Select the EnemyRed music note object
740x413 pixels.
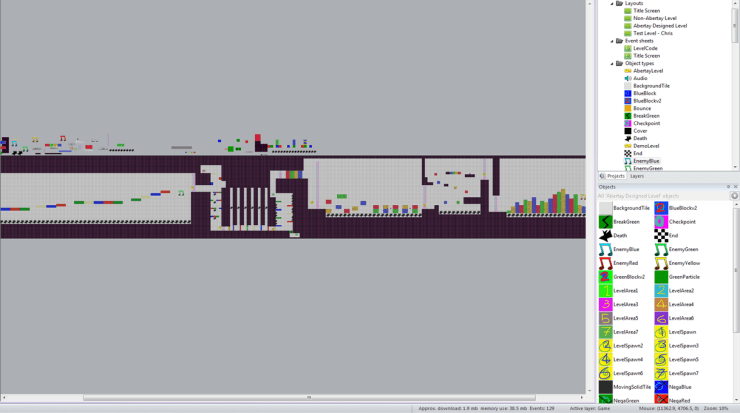pyautogui.click(x=618, y=262)
